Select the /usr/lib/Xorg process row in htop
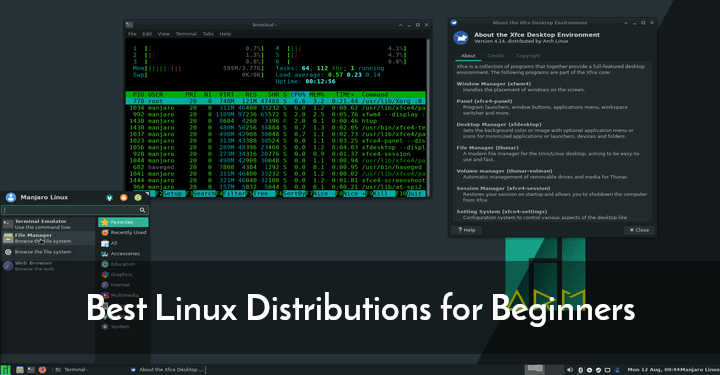The image size is (720, 375). [276, 101]
